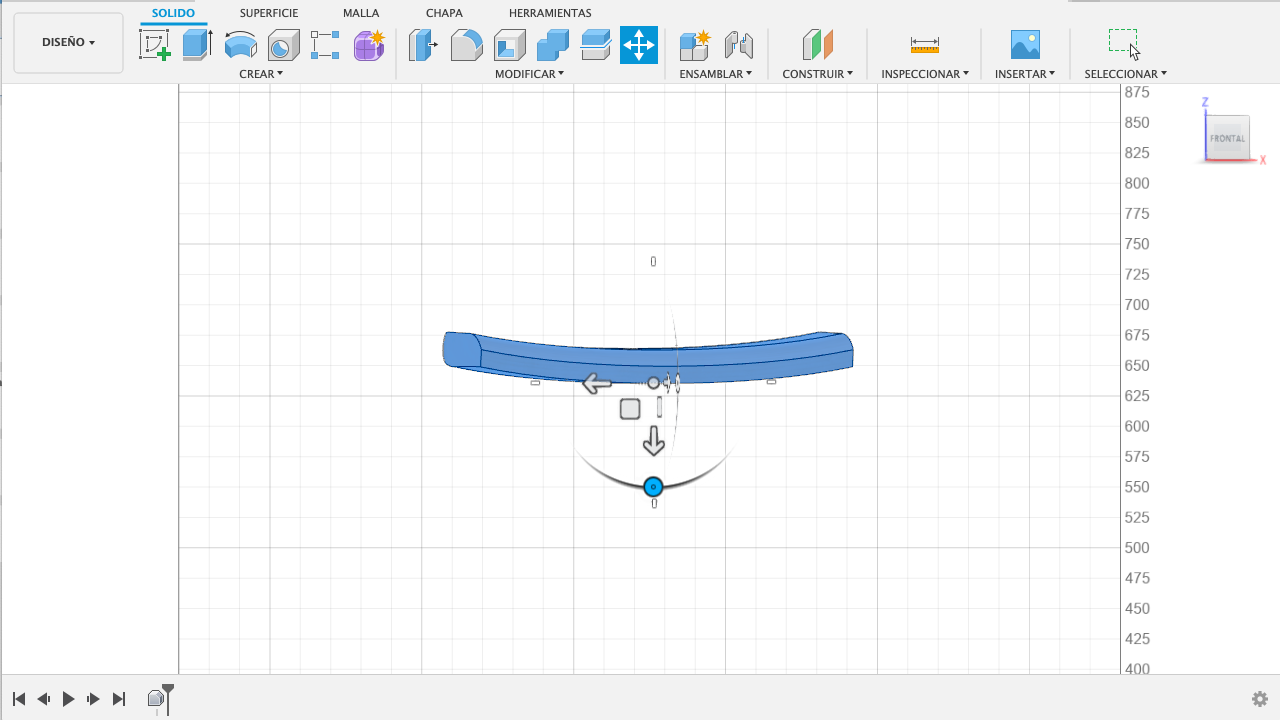The height and width of the screenshot is (720, 1280).
Task: Jump to the timeline start
Action: click(x=19, y=699)
